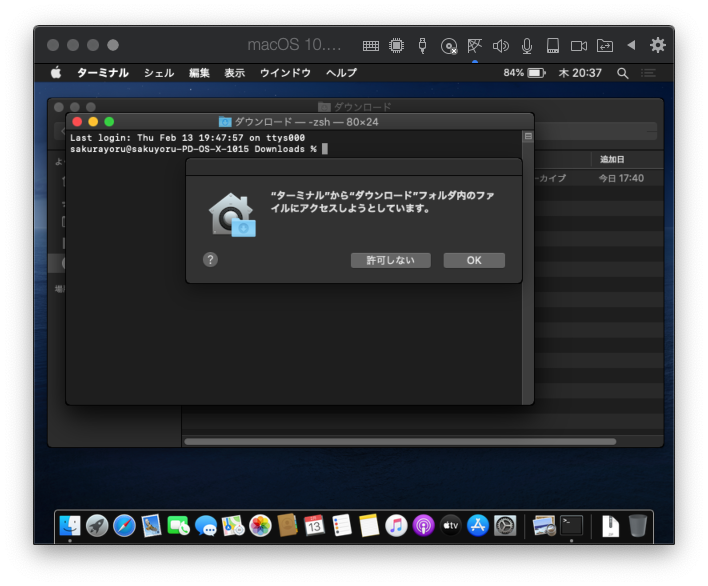
Task: Open Maps from the Dock
Action: pyautogui.click(x=233, y=526)
